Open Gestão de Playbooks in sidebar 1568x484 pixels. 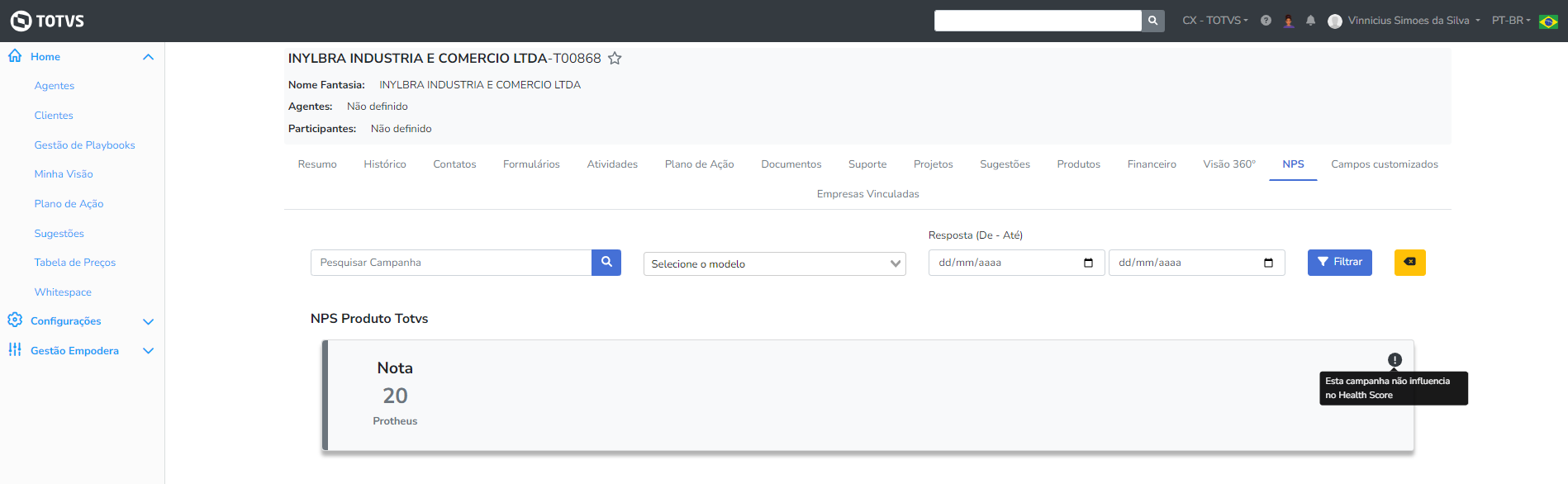(x=84, y=145)
